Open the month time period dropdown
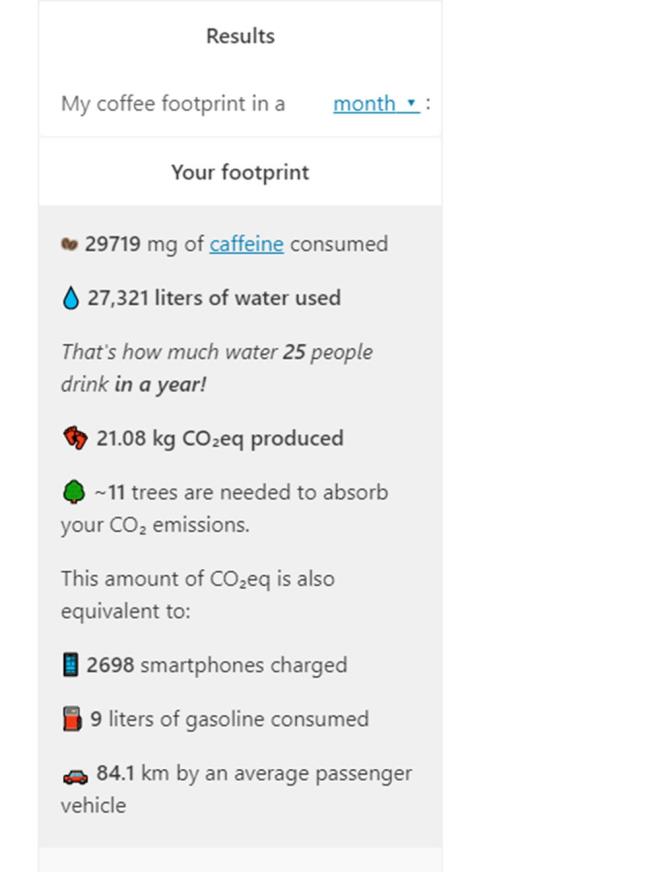The width and height of the screenshot is (660, 872). pyautogui.click(x=375, y=104)
